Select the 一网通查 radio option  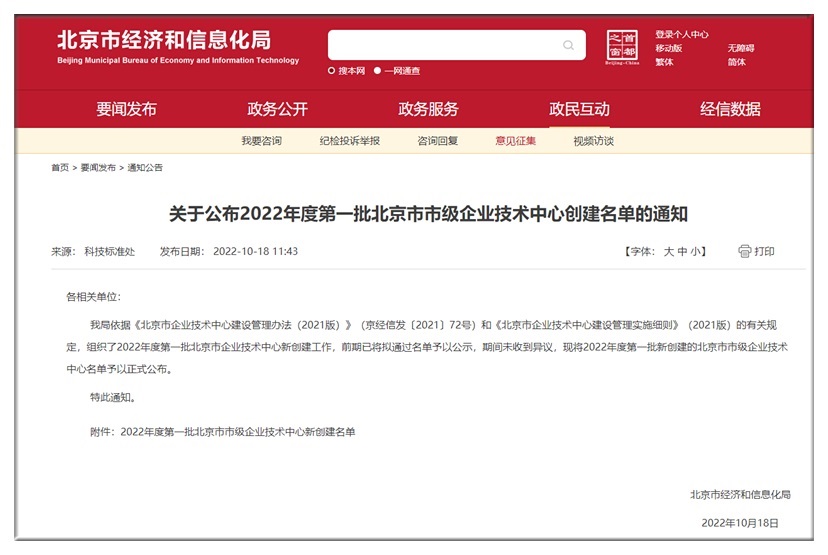coord(377,71)
